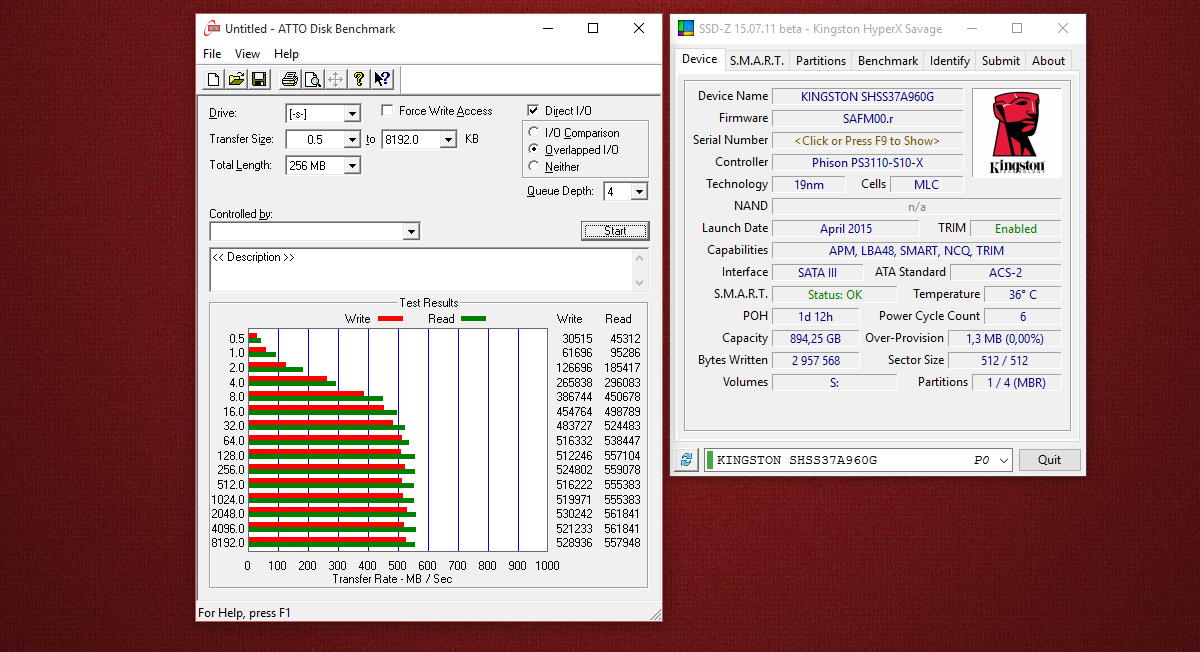The width and height of the screenshot is (1200, 652).
Task: Expand the Queue Depth dropdown
Action: tap(639, 192)
